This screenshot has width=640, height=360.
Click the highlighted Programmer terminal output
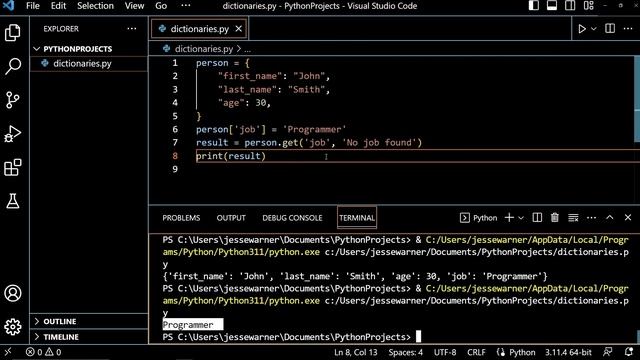pyautogui.click(x=192, y=325)
